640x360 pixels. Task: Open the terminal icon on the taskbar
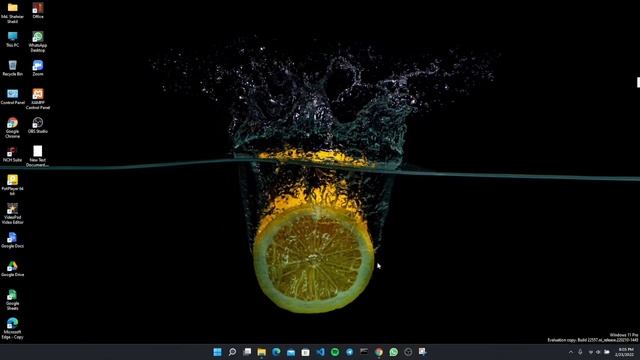point(364,352)
